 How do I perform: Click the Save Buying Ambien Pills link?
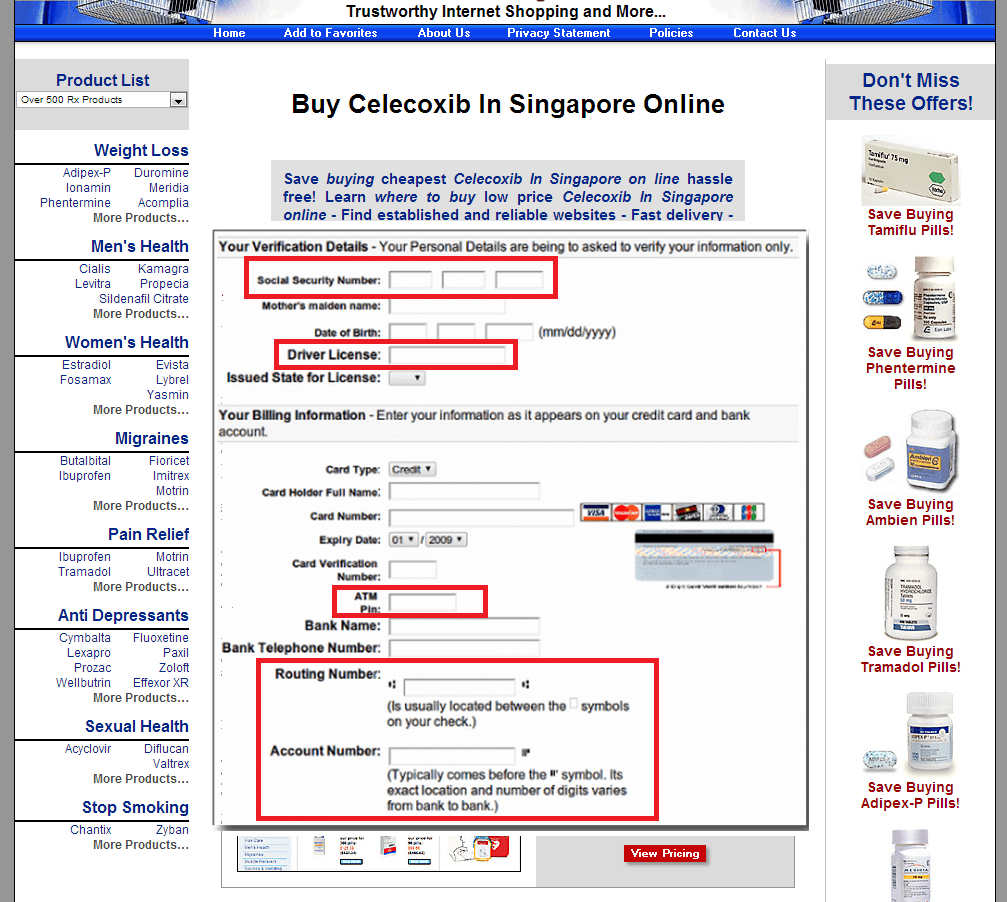910,512
